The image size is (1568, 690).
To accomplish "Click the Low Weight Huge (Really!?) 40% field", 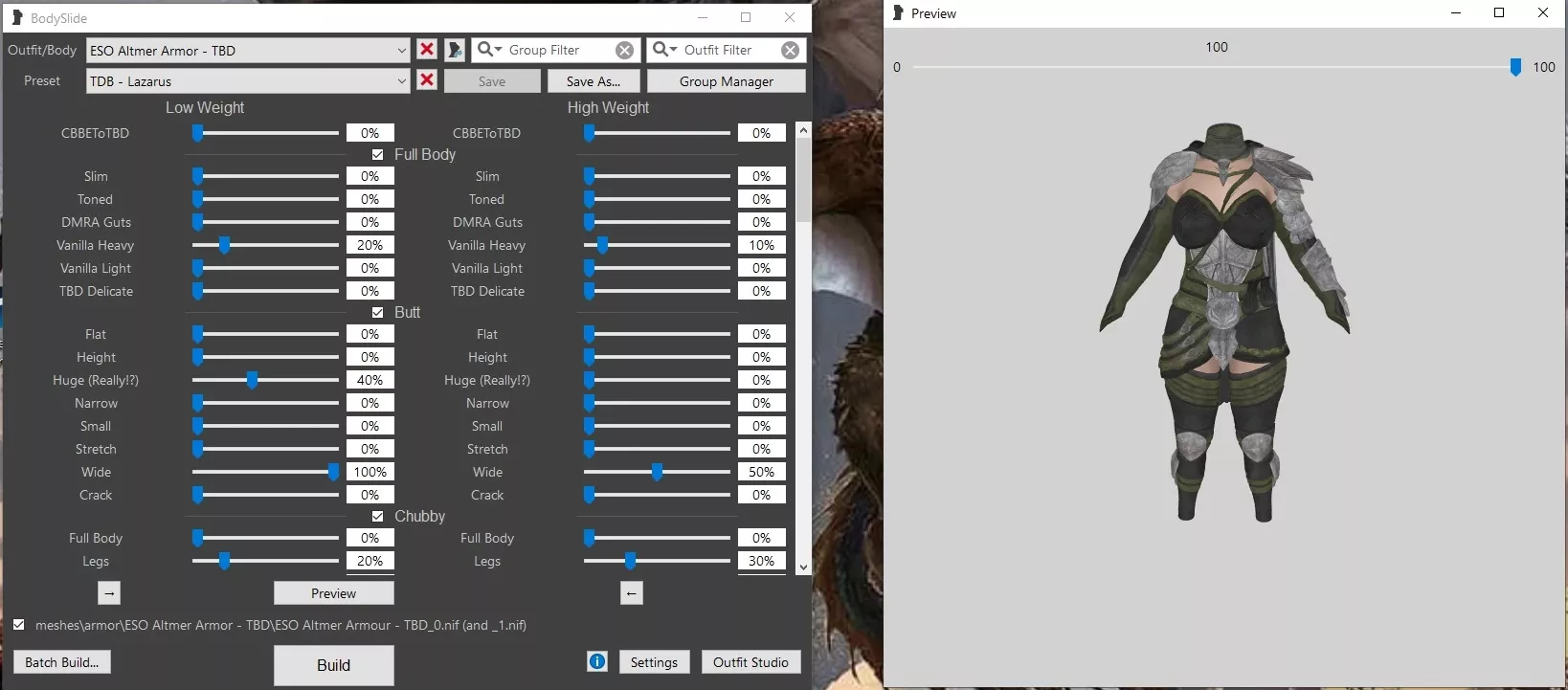I will 370,380.
